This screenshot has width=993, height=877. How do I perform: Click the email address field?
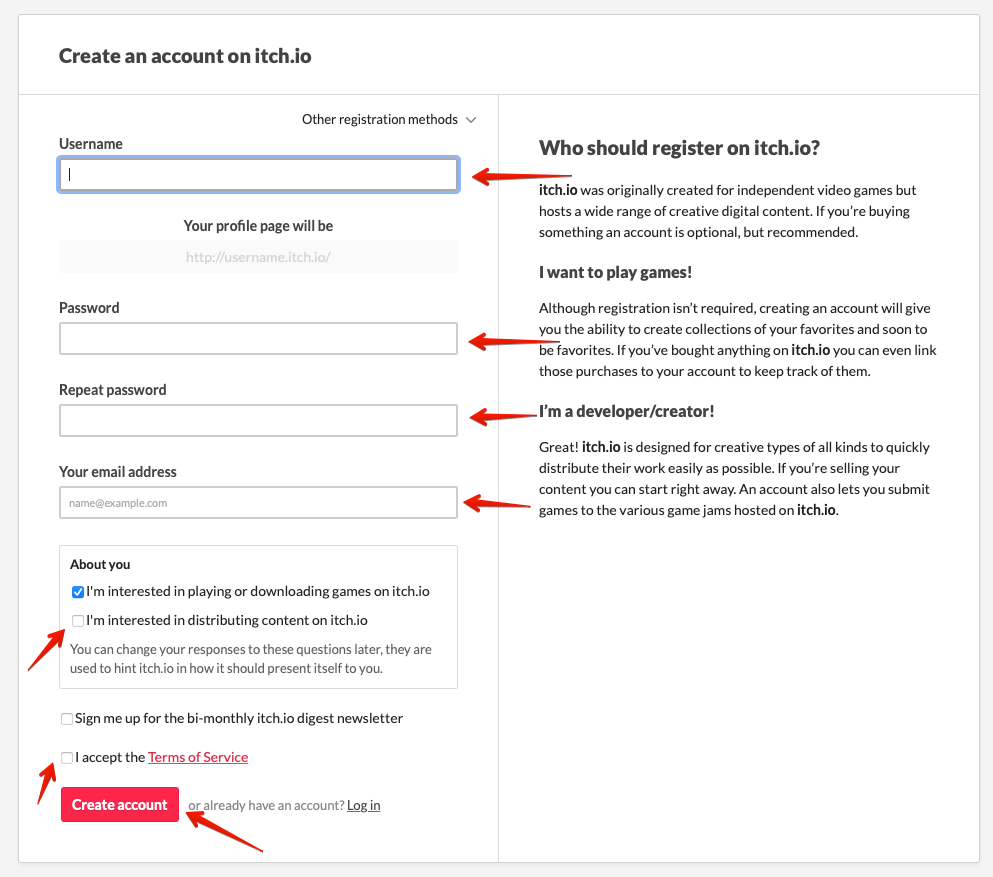click(x=258, y=503)
